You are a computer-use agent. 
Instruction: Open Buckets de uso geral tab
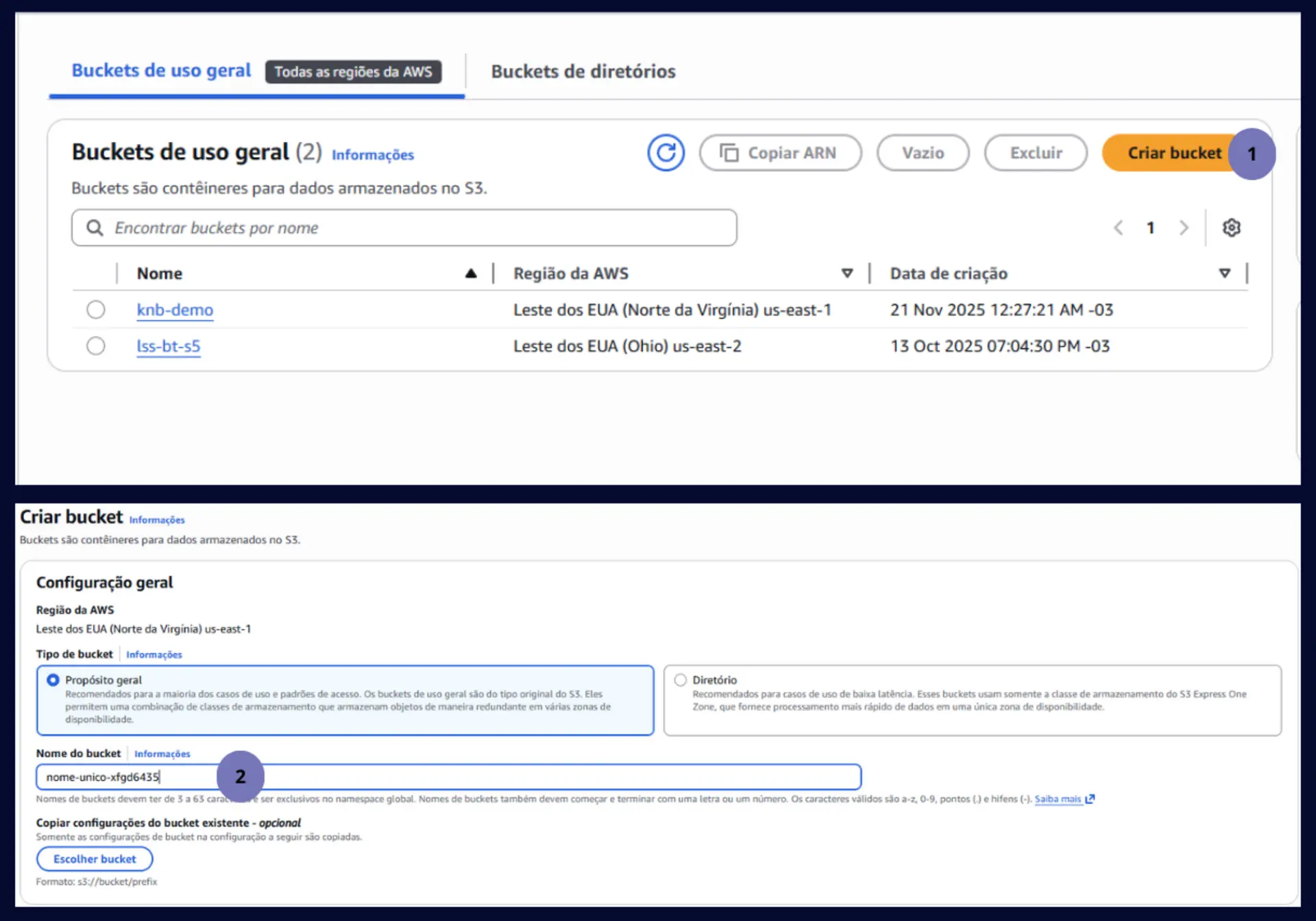[x=162, y=71]
